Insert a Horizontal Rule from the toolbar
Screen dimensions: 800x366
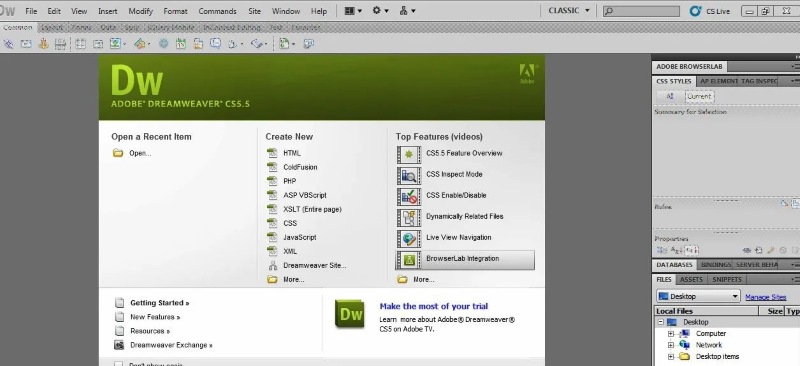[61, 44]
